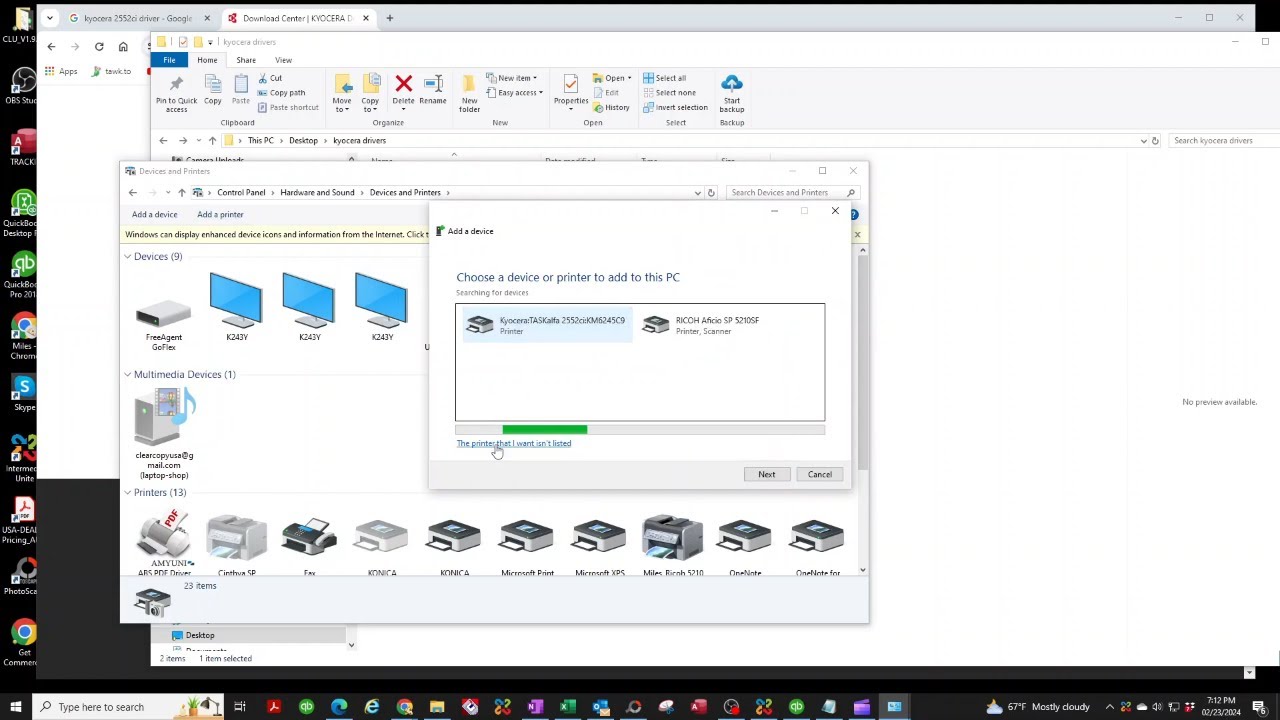Show hidden system tray icons
The width and height of the screenshot is (1280, 720).
click(1110, 707)
